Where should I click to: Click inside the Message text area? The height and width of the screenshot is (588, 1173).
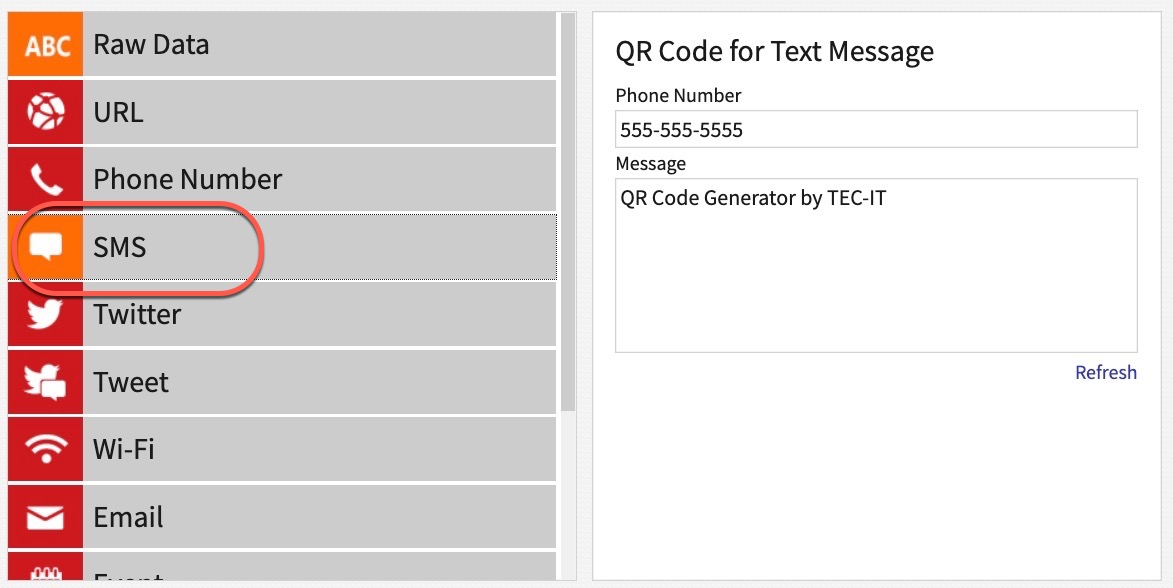(x=876, y=266)
